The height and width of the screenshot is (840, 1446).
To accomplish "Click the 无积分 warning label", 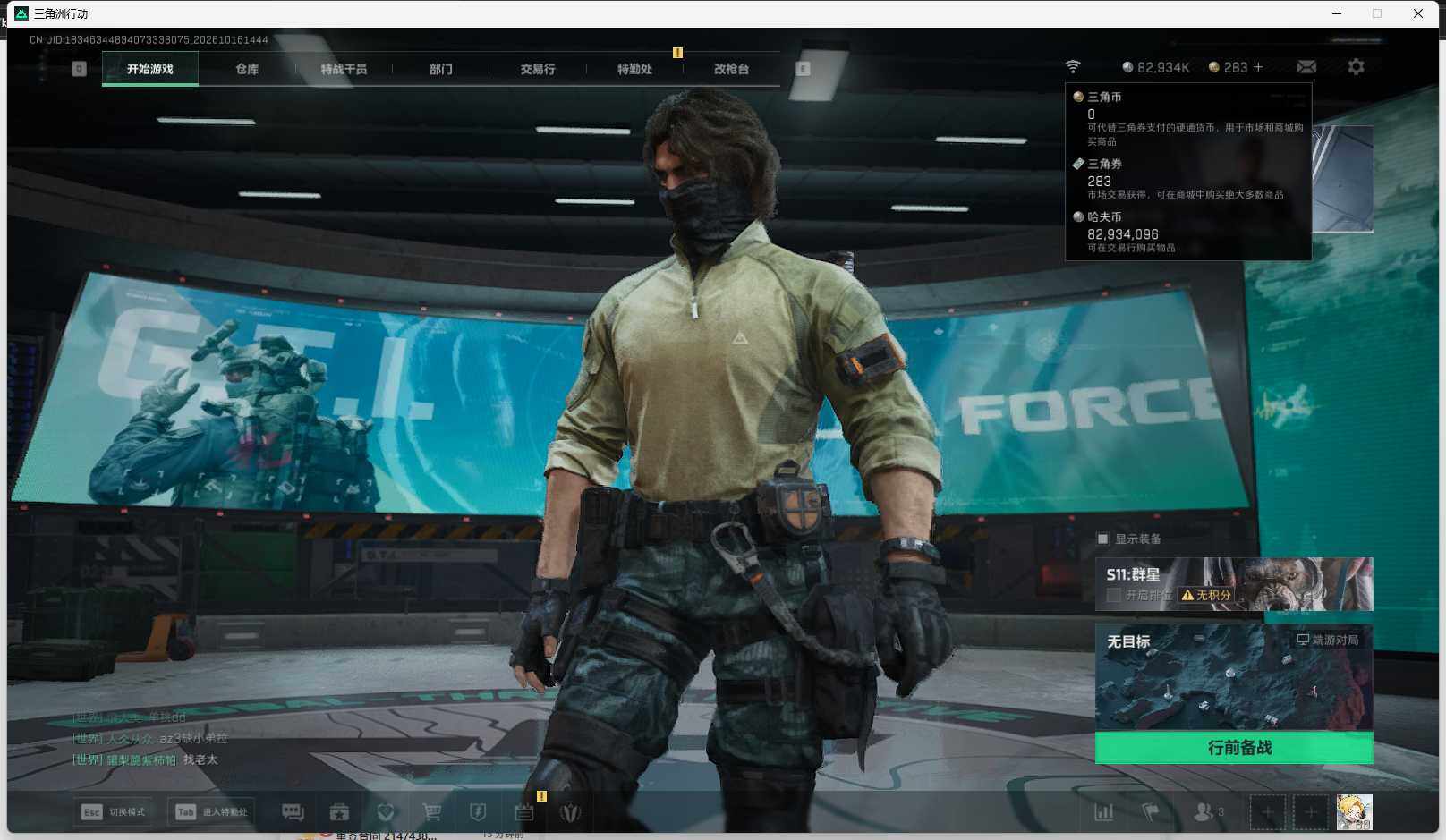I will click(x=1206, y=595).
